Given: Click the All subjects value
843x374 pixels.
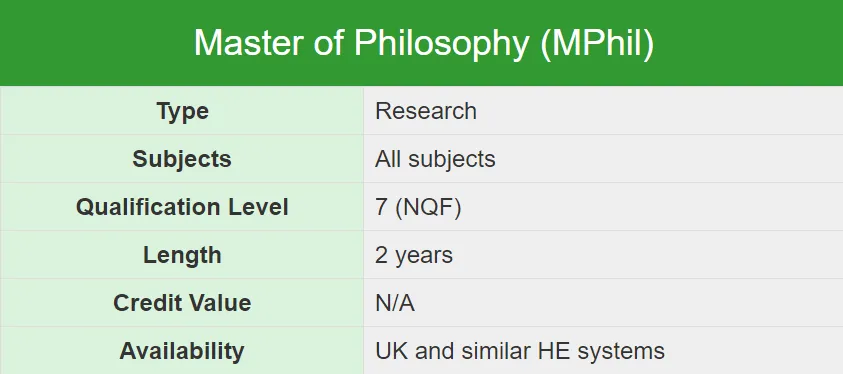Looking at the screenshot, I should (x=435, y=159).
